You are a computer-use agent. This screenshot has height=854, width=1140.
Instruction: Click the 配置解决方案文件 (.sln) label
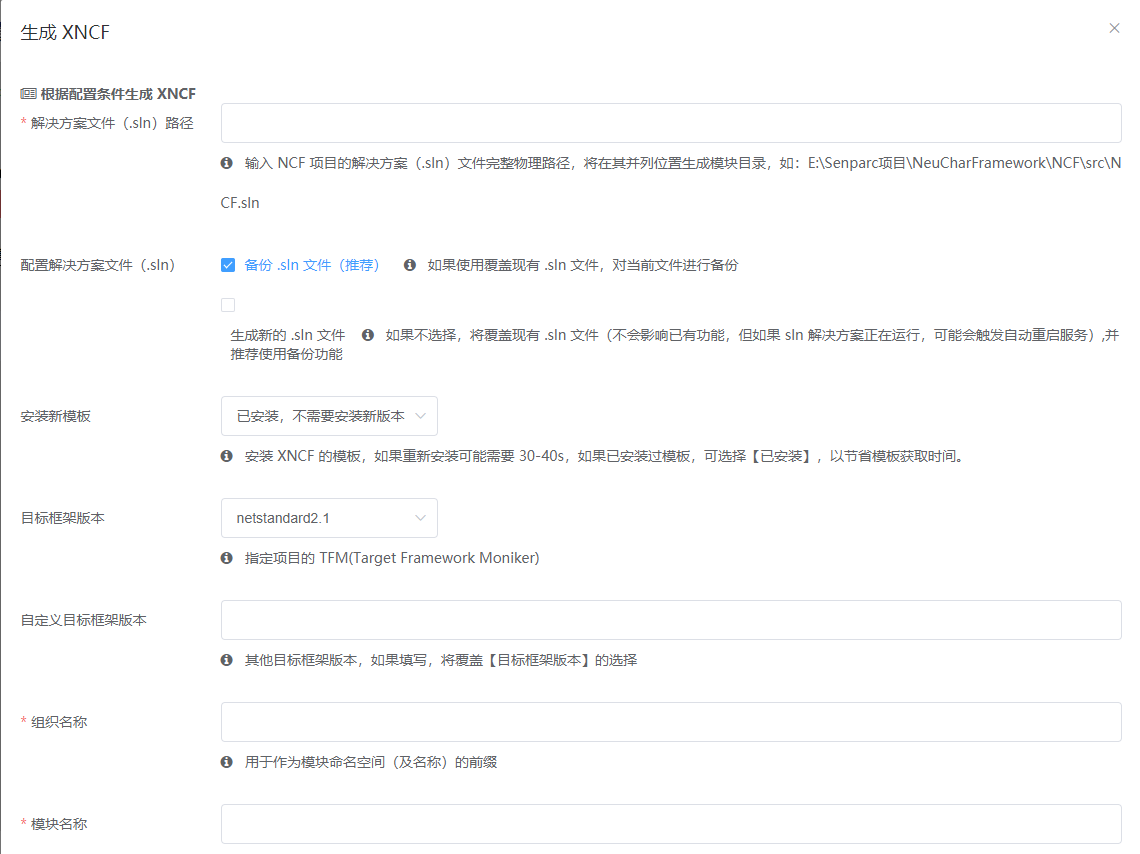(98, 265)
